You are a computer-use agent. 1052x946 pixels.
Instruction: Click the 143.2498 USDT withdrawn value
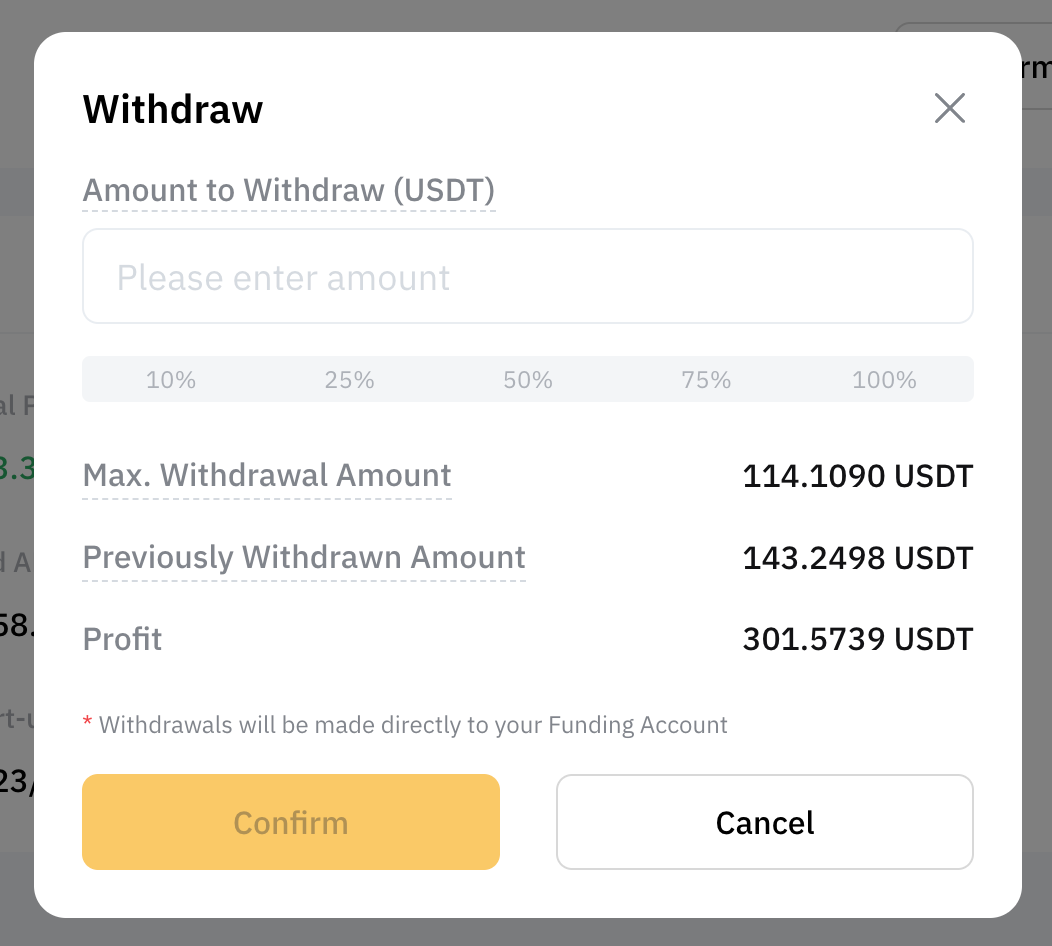coord(857,558)
